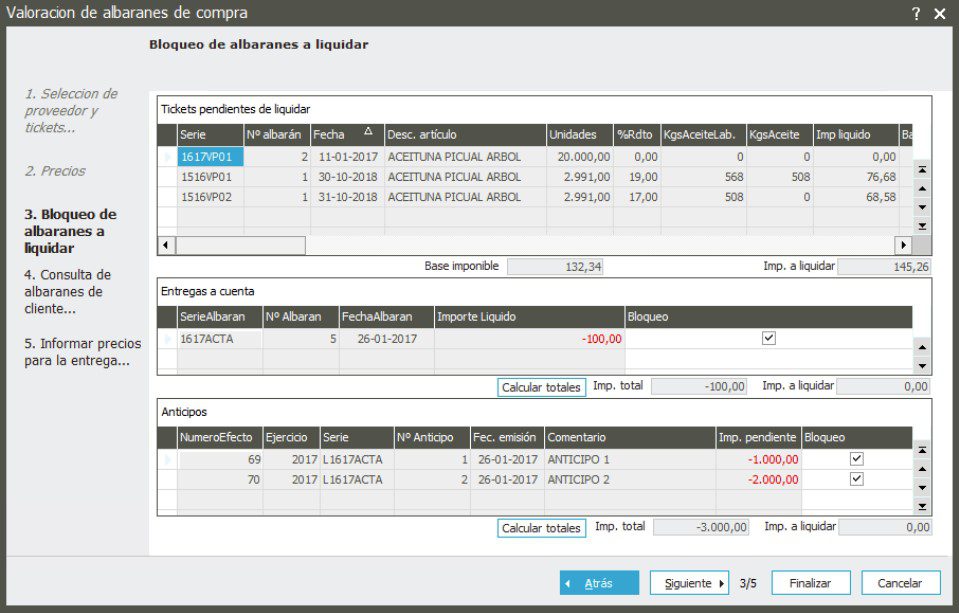
Task: Jump to first row in Tickets pendientes grid
Action: point(922,170)
